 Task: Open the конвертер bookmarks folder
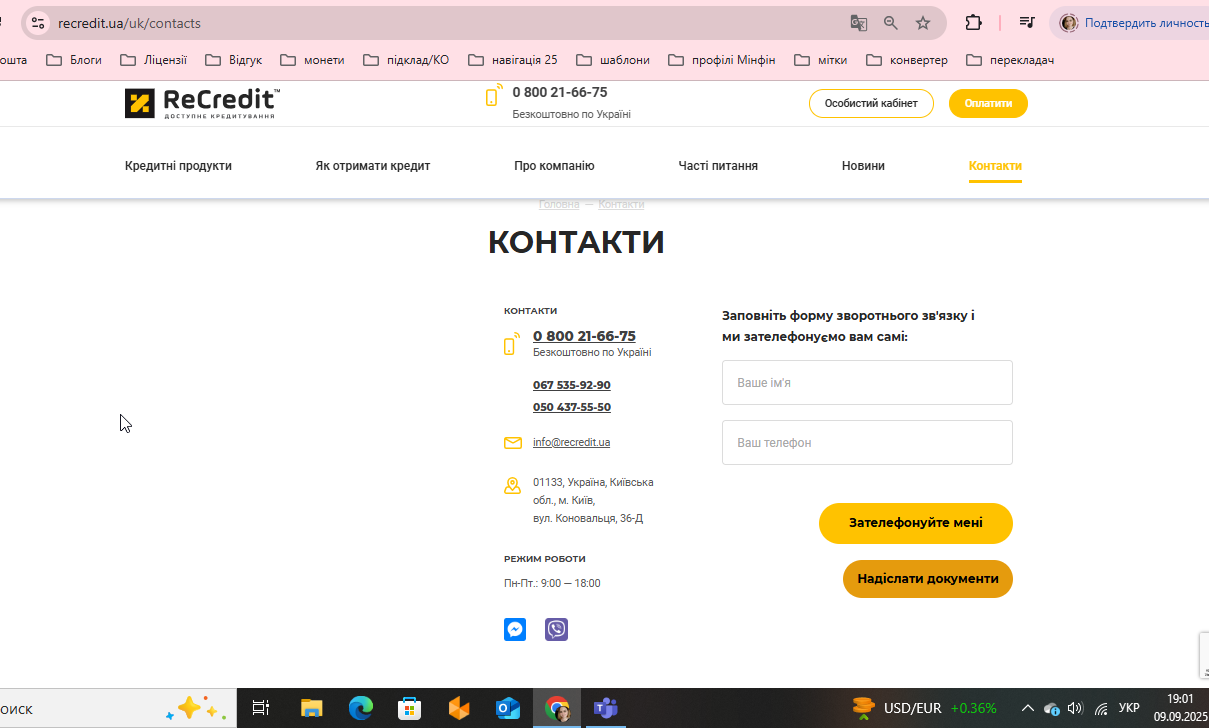[x=906, y=60]
